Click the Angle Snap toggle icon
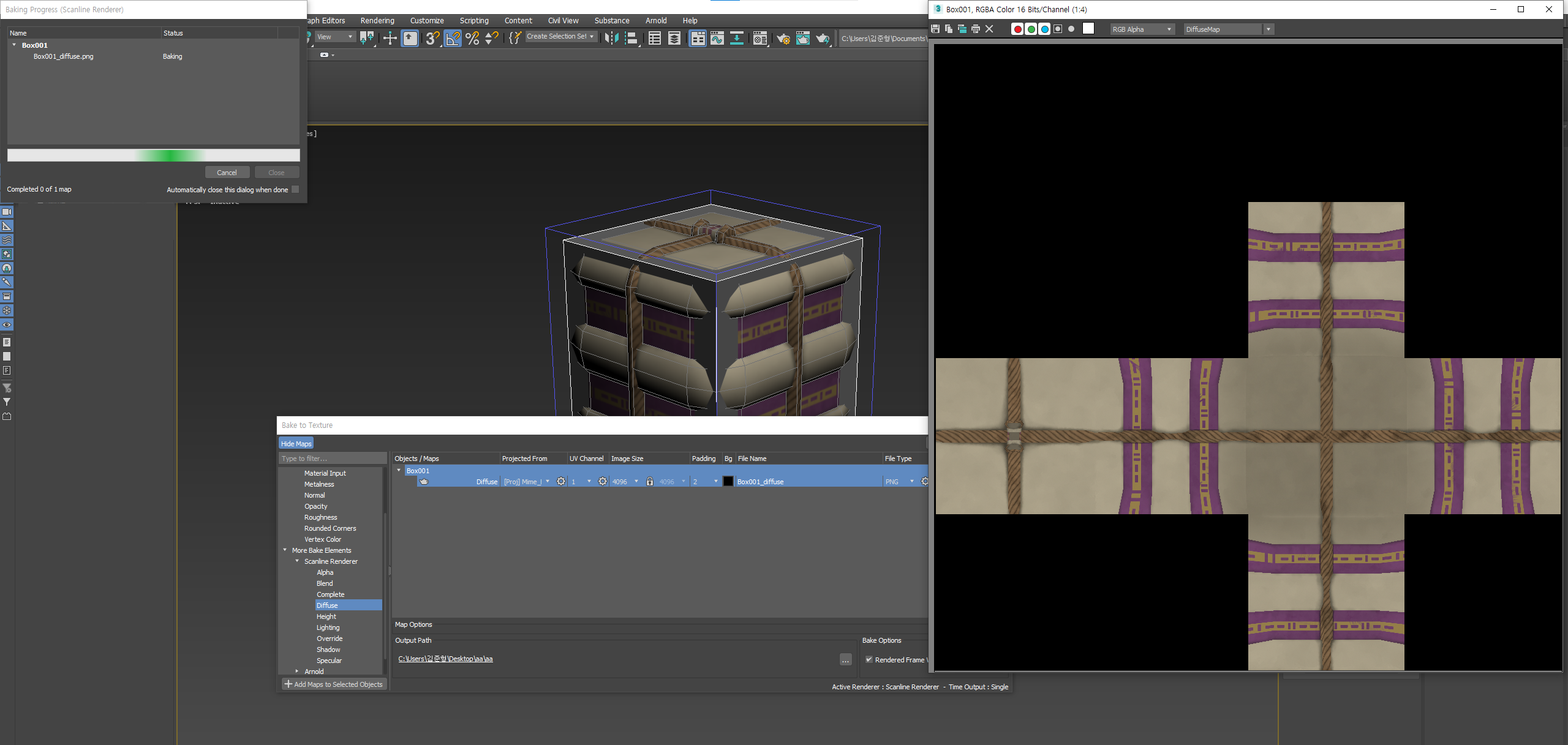This screenshot has height=745, width=1568. click(x=451, y=39)
